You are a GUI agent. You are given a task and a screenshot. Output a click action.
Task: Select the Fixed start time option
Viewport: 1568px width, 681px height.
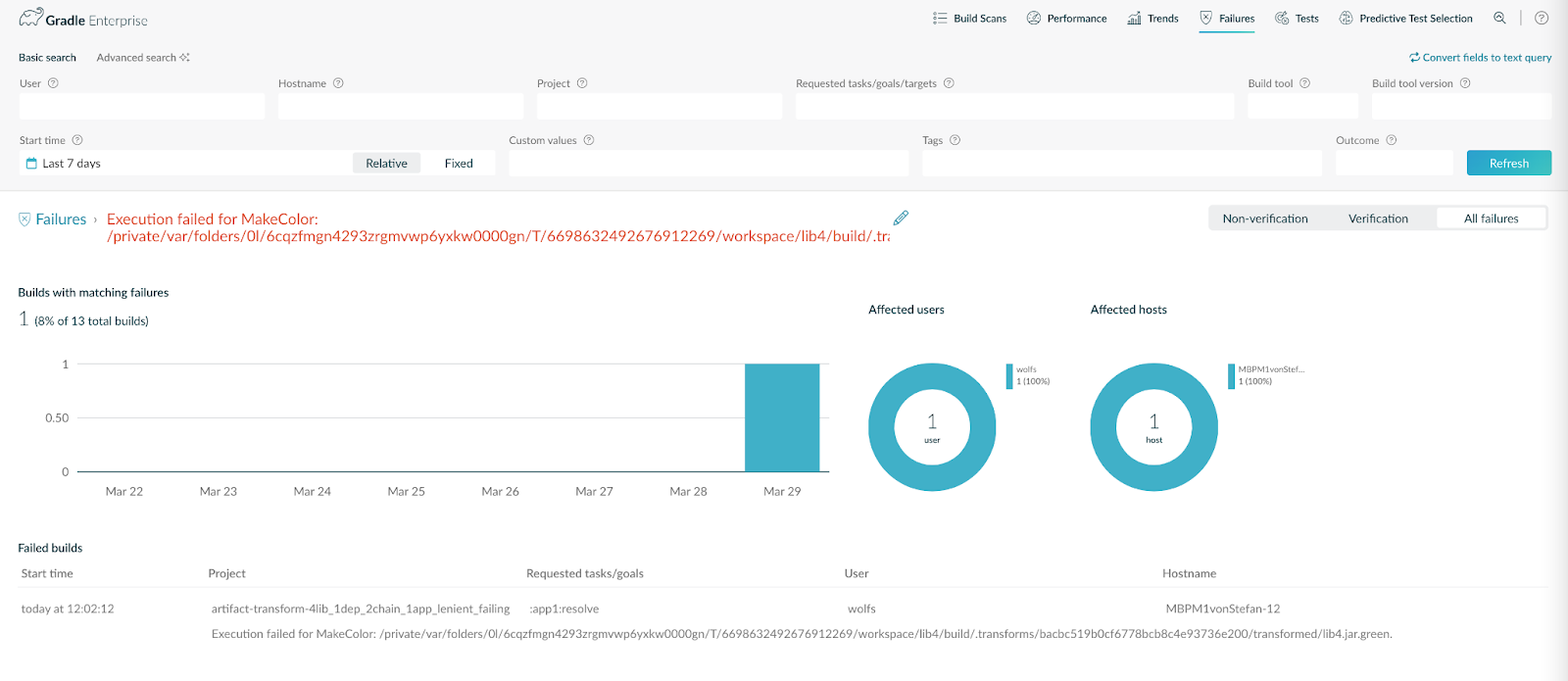click(459, 164)
